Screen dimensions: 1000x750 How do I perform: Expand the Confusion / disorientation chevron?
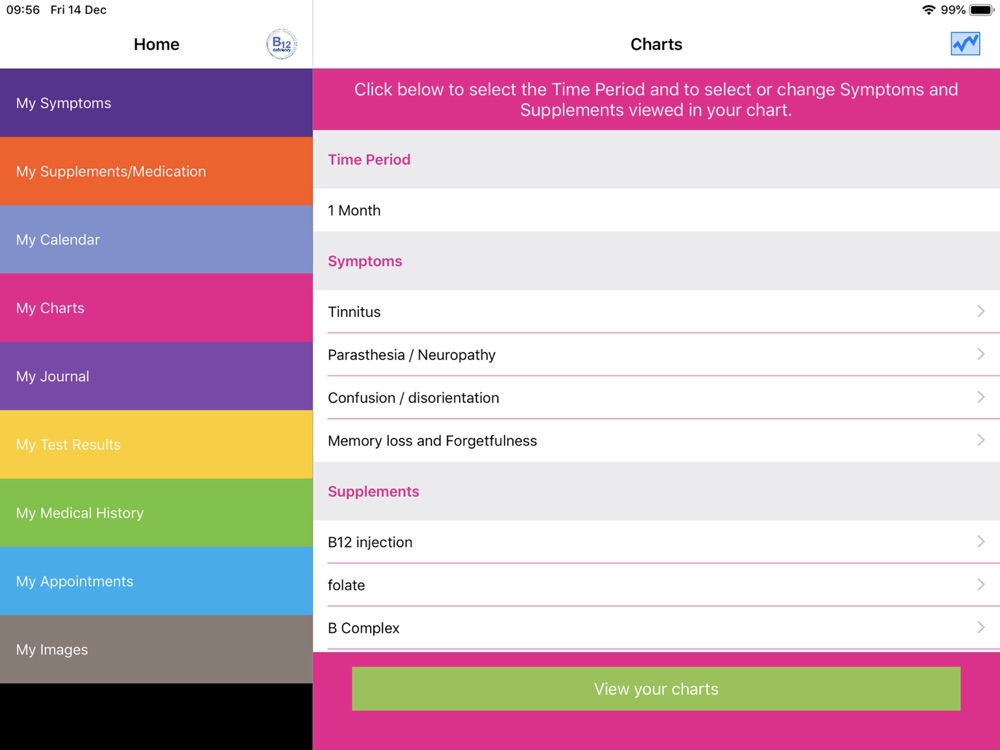(981, 397)
